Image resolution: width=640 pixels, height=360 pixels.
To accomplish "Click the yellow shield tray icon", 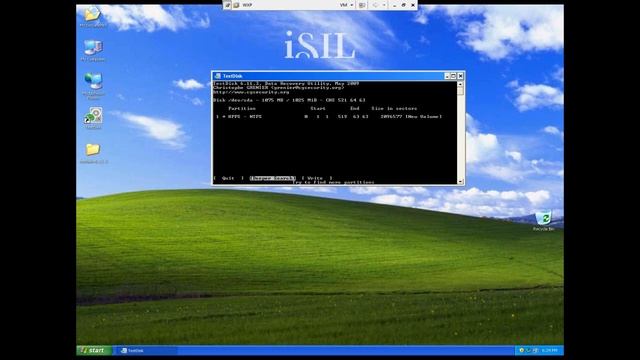I will 521,350.
